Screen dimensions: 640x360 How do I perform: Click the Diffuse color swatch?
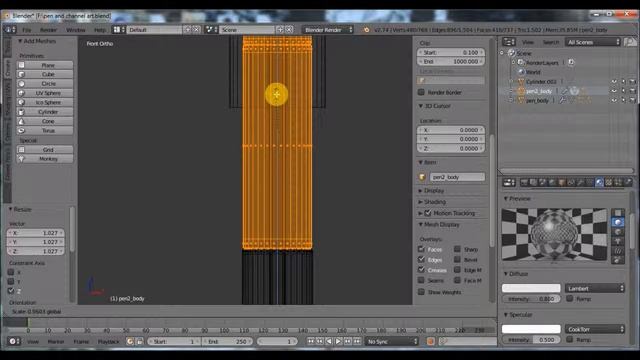(x=531, y=288)
